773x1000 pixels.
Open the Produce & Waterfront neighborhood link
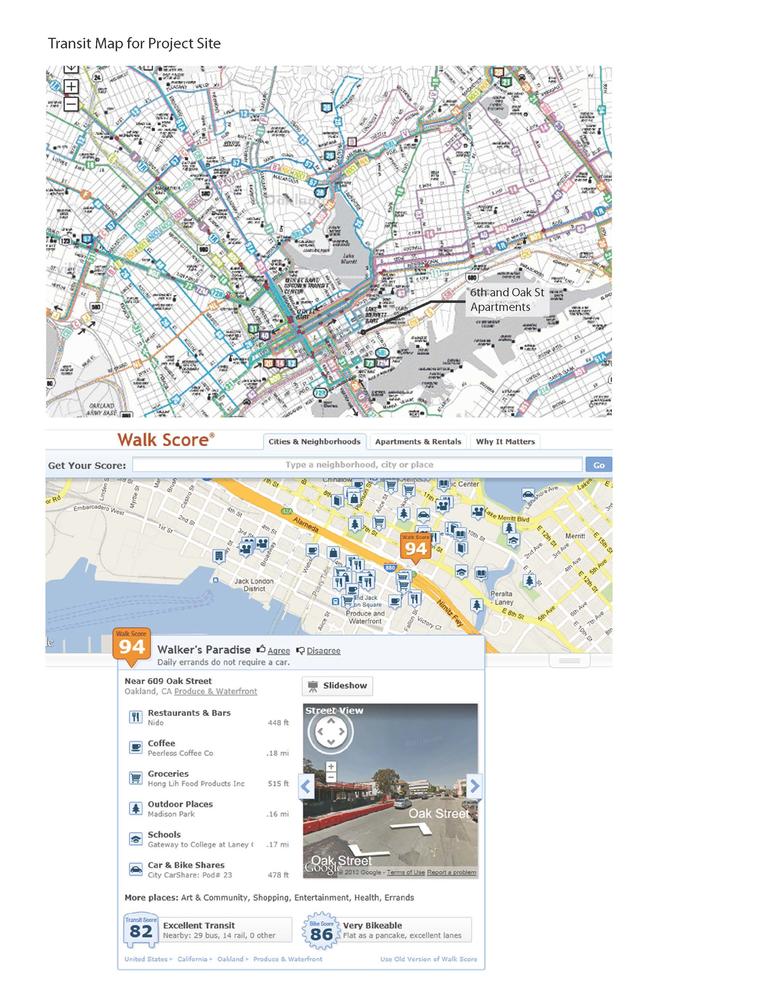216,691
